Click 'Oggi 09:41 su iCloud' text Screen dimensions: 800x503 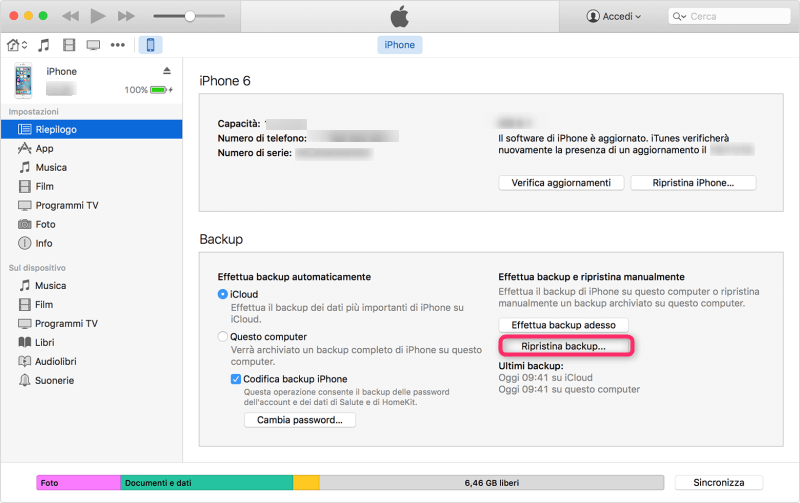pyautogui.click(x=545, y=378)
